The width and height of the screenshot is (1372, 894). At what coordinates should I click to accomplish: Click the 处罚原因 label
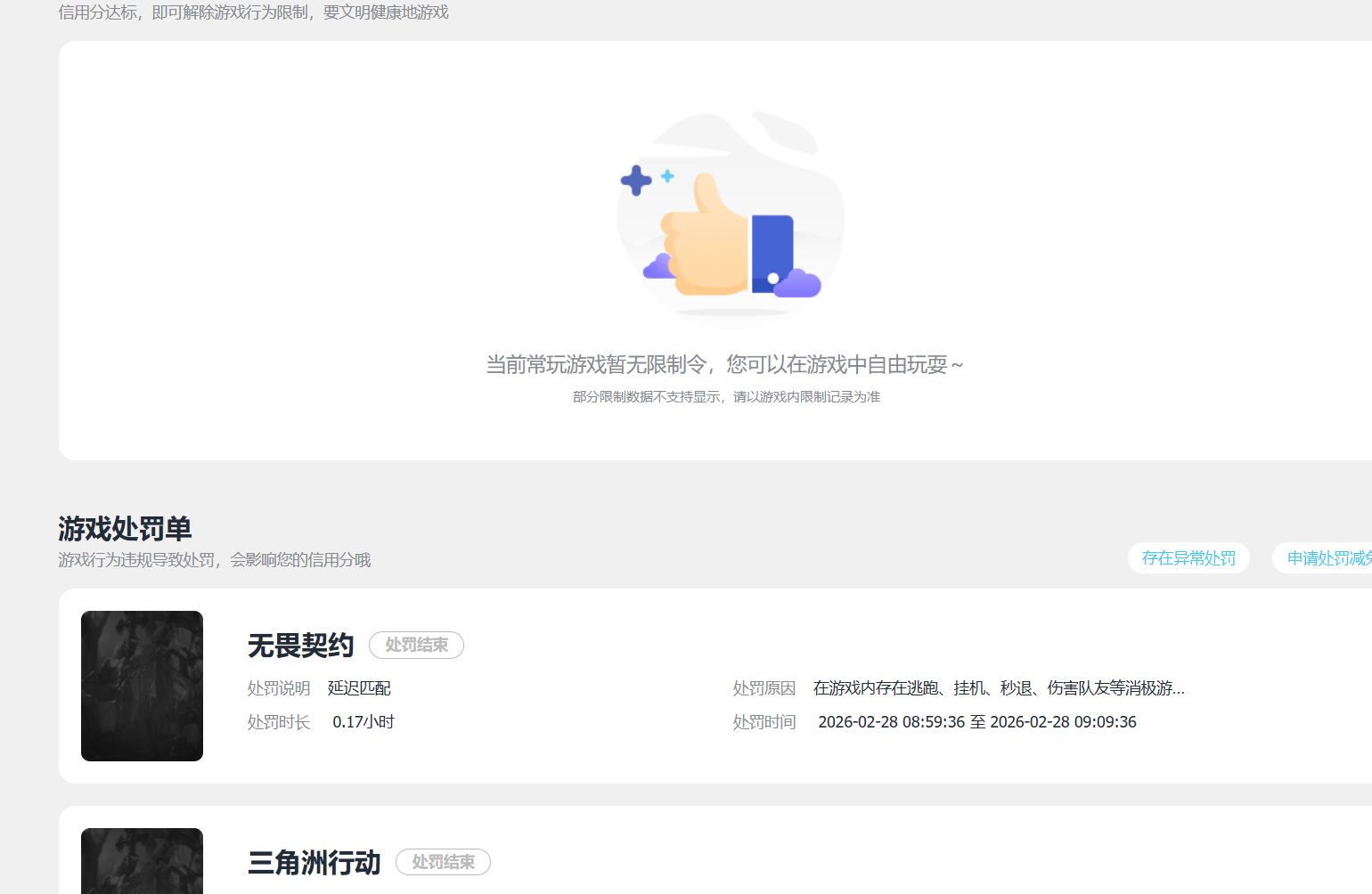764,688
